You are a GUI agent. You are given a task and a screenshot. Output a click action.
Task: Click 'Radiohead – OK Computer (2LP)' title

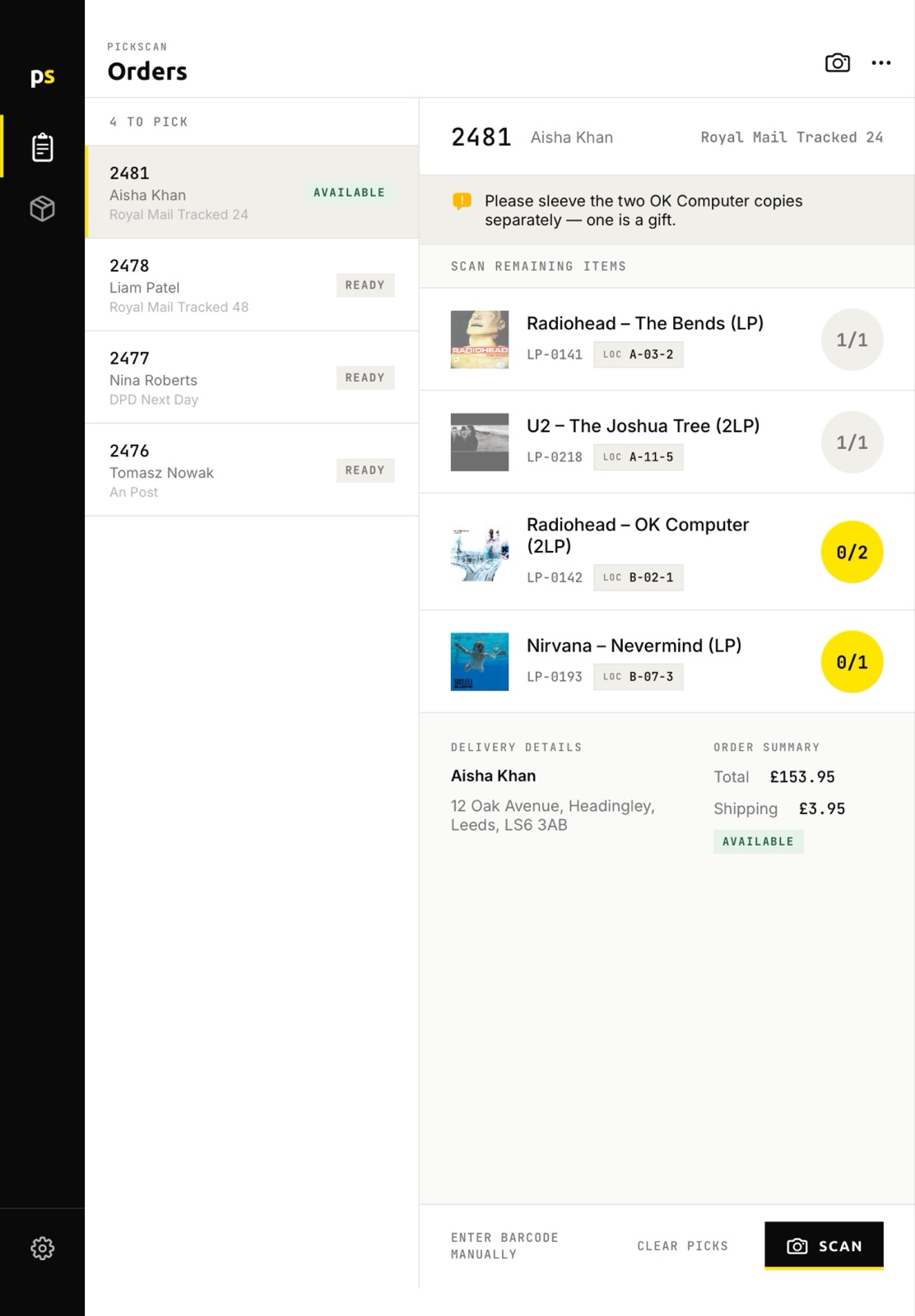(638, 535)
